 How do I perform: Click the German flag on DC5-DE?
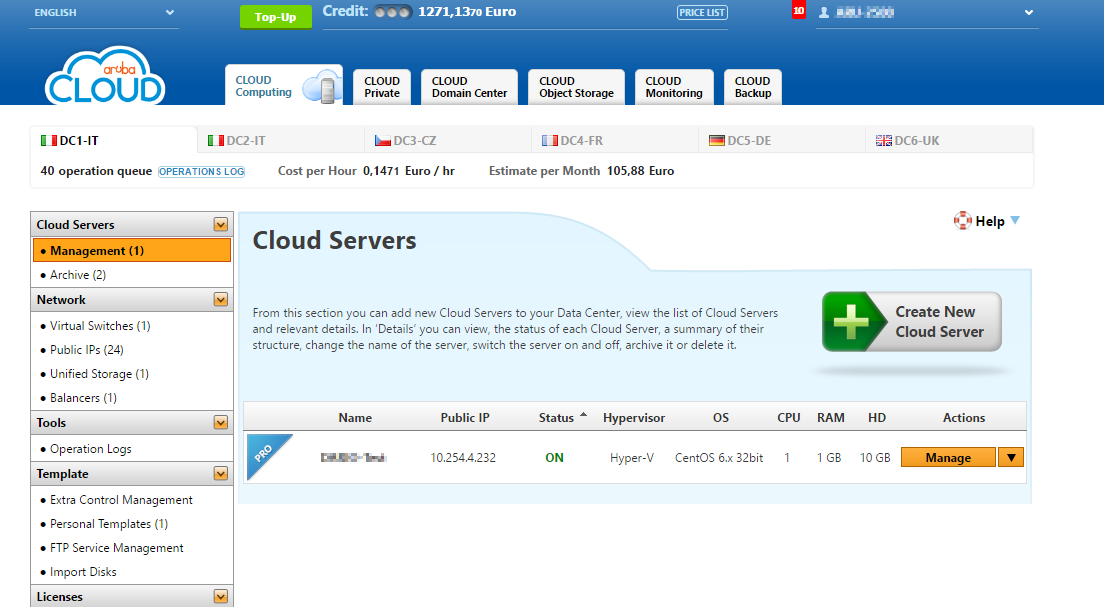tap(717, 141)
